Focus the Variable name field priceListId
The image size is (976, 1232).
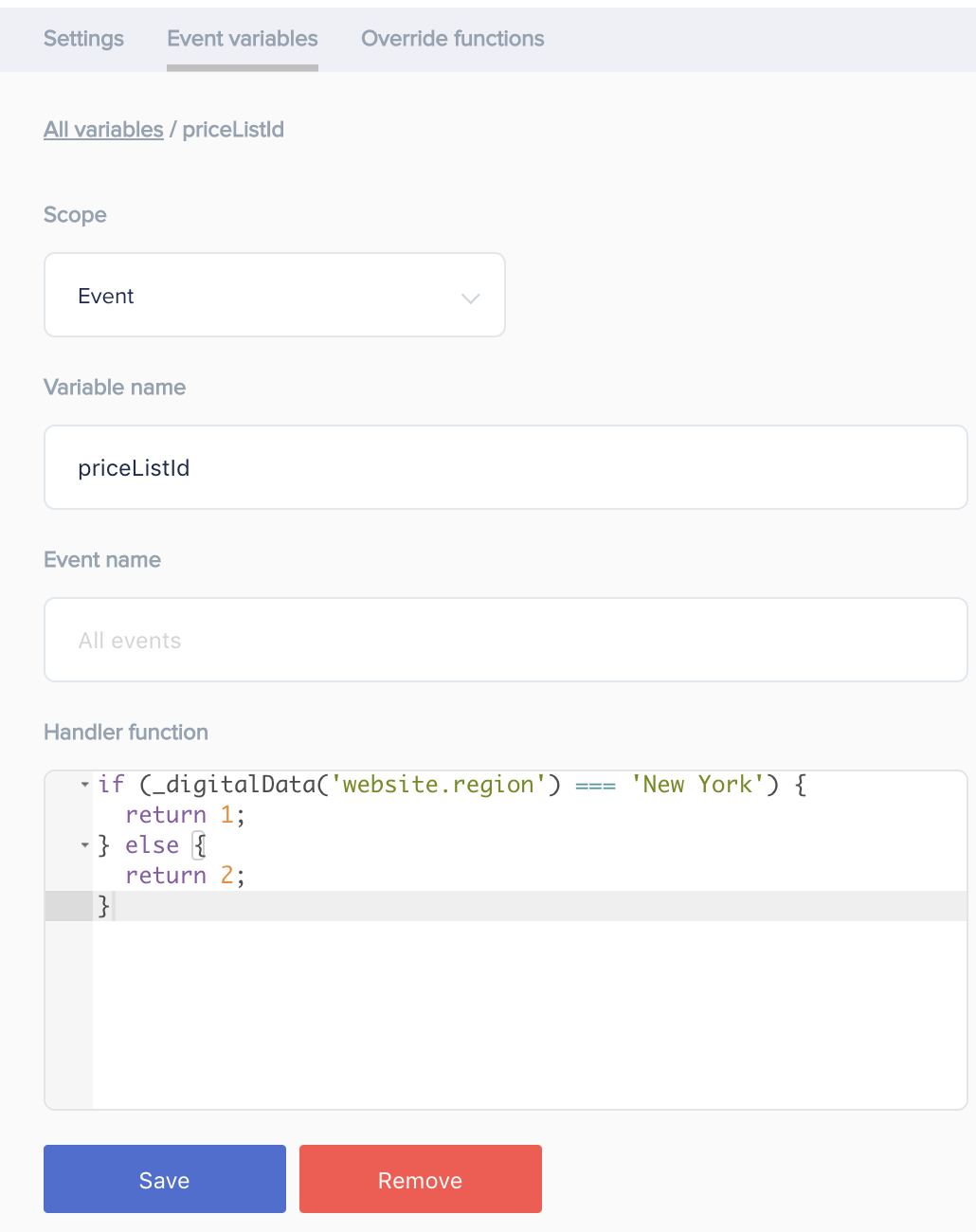coord(506,467)
